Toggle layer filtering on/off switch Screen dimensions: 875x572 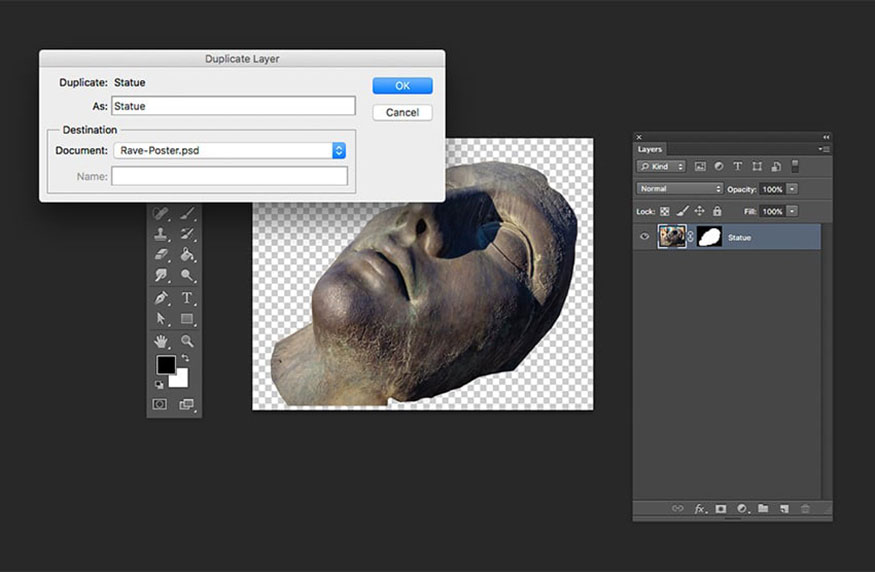[795, 166]
